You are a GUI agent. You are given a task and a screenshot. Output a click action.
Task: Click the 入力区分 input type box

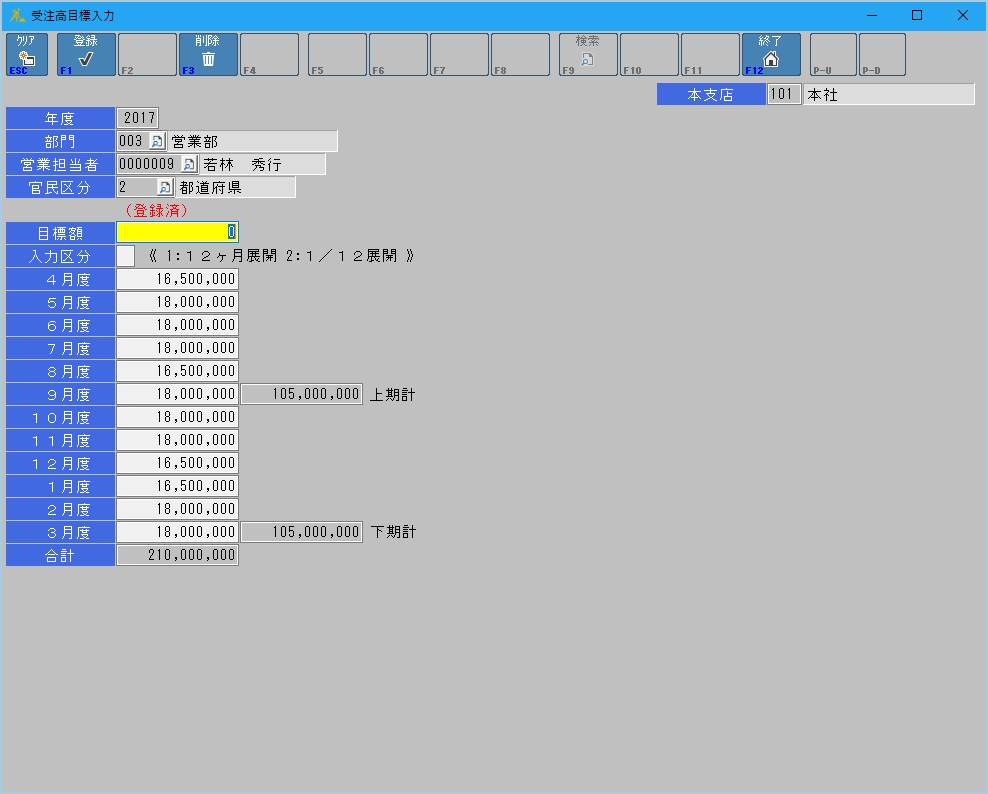click(x=125, y=256)
